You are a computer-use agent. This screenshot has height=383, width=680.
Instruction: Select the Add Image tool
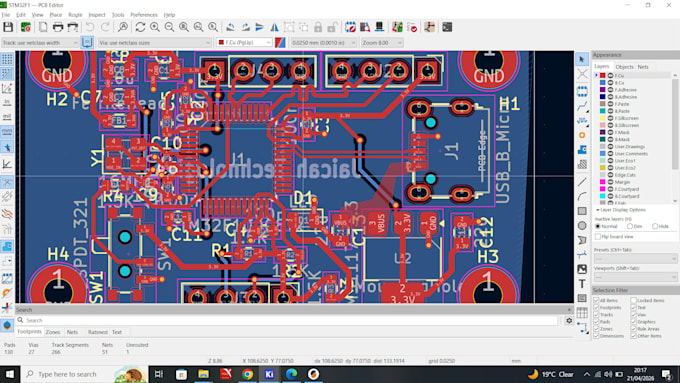click(x=582, y=269)
